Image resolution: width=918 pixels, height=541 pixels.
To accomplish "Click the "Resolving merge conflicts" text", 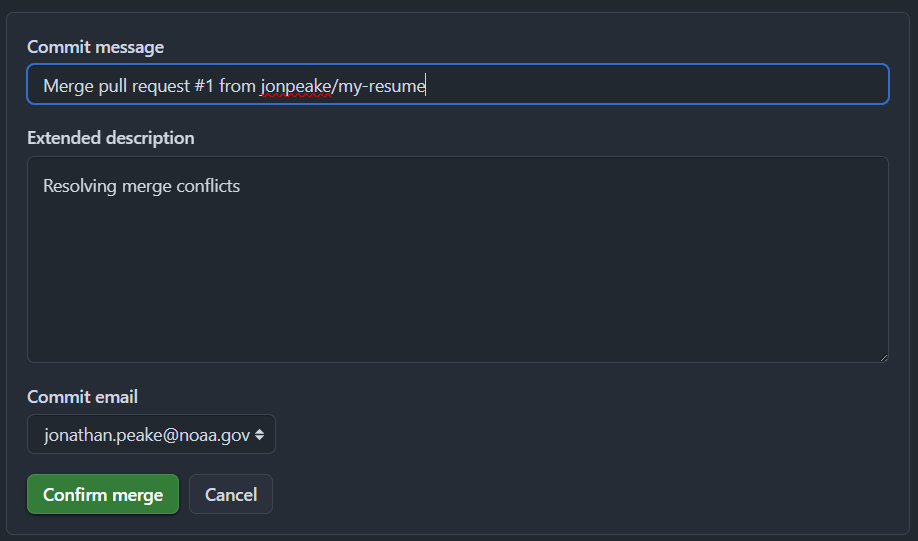I will tap(142, 186).
